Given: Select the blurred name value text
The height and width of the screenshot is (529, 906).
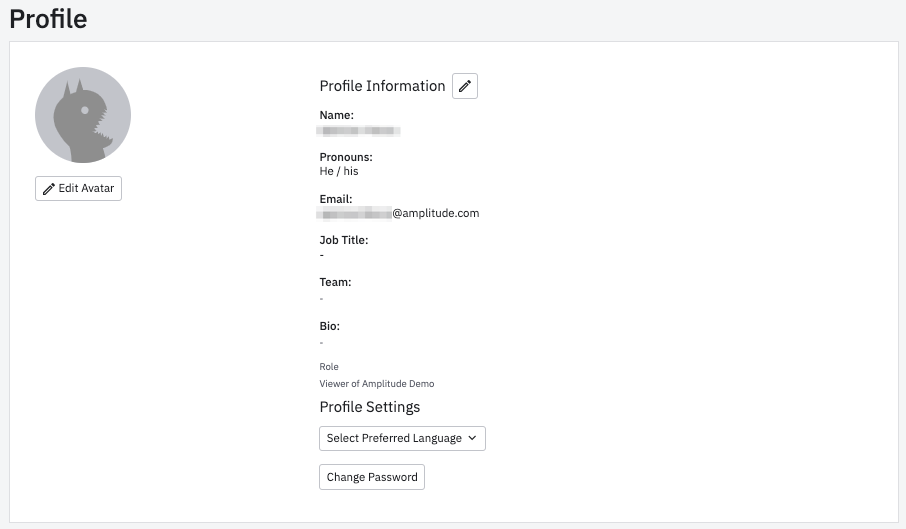Looking at the screenshot, I should tap(359, 130).
